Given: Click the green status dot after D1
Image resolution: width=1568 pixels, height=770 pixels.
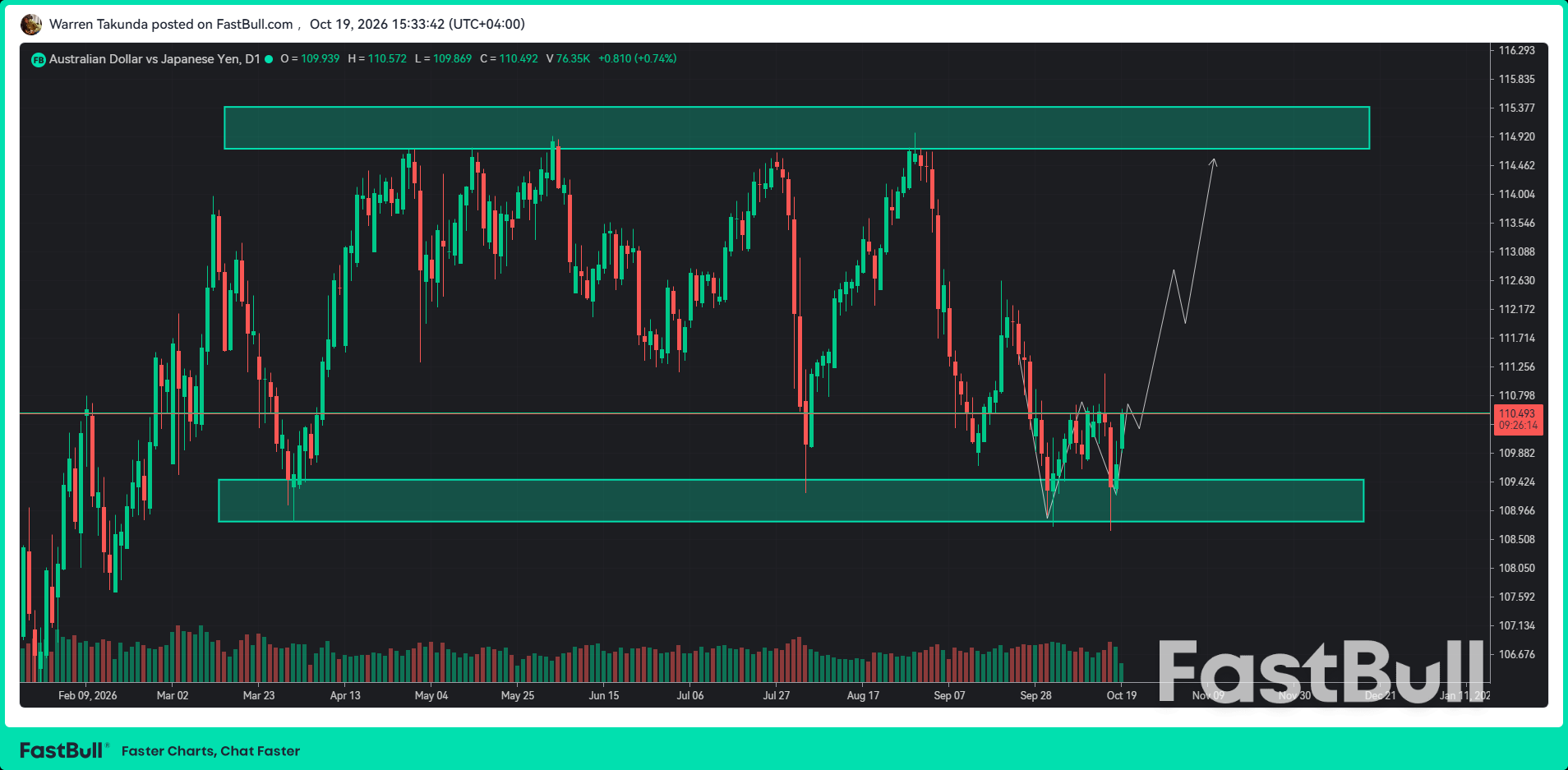Looking at the screenshot, I should [x=268, y=59].
